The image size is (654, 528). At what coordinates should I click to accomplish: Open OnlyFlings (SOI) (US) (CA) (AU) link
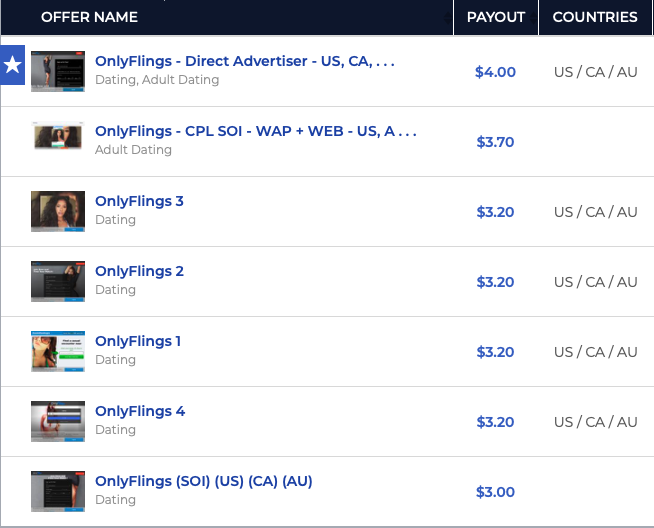(204, 481)
